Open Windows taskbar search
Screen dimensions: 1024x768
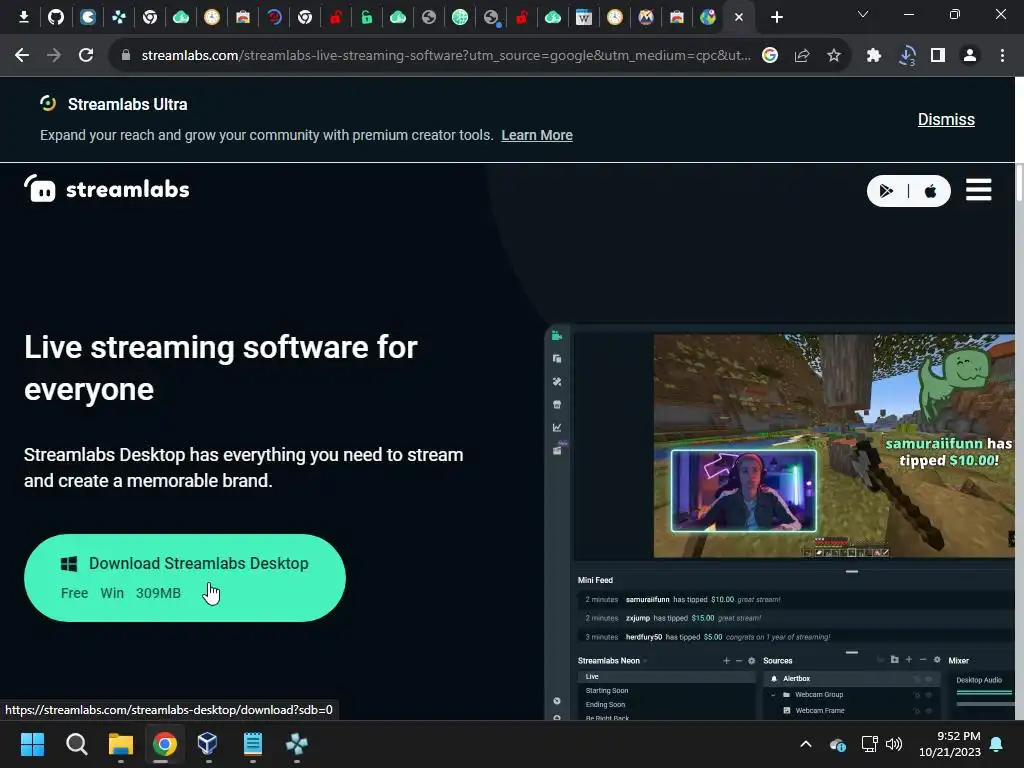point(76,744)
